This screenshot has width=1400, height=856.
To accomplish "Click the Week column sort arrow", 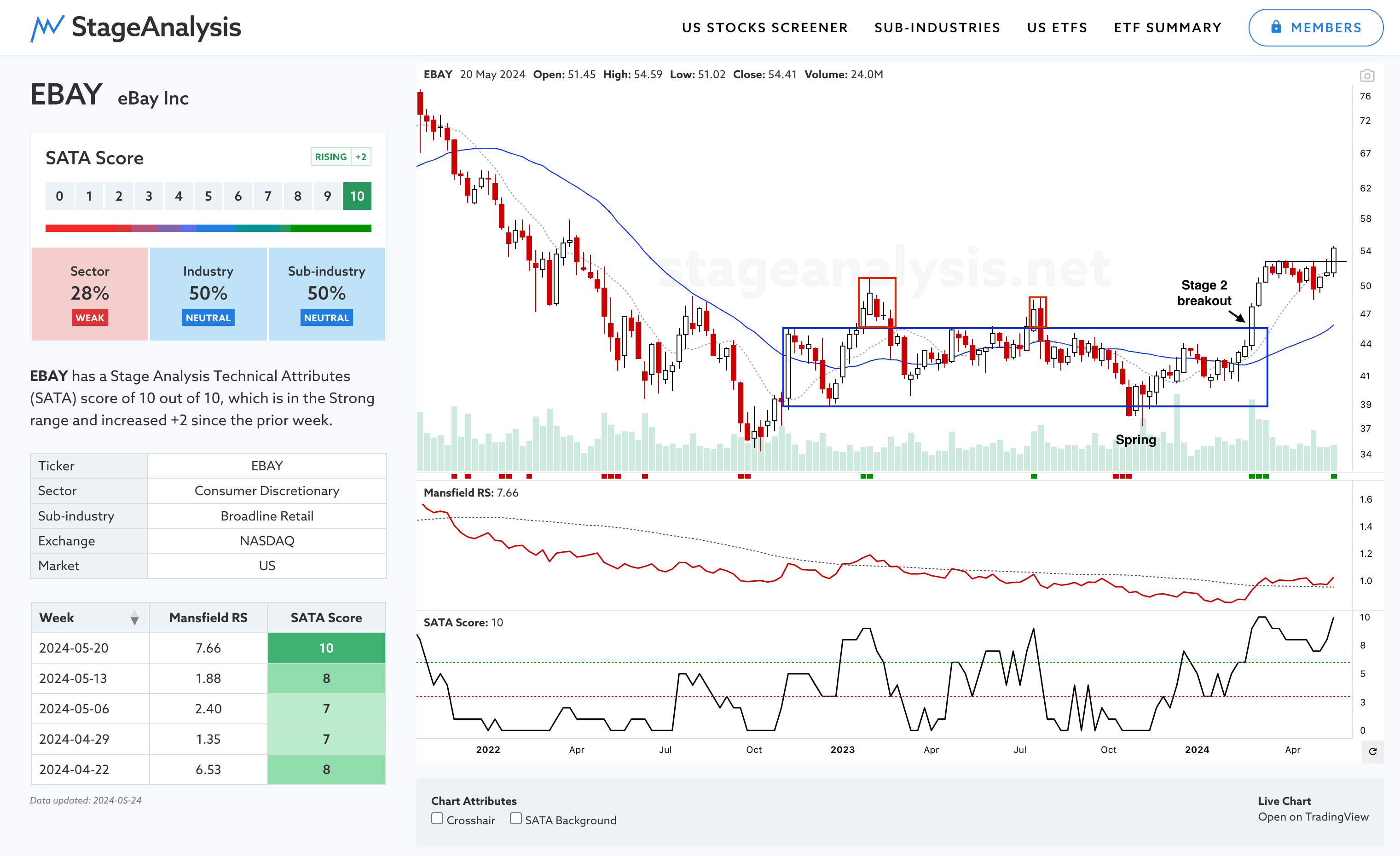I will point(135,618).
